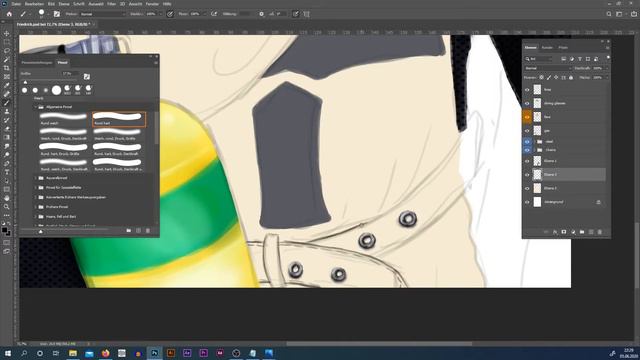Toggle visibility of second blue-marked group
The height and width of the screenshot is (360, 640).
(x=527, y=150)
